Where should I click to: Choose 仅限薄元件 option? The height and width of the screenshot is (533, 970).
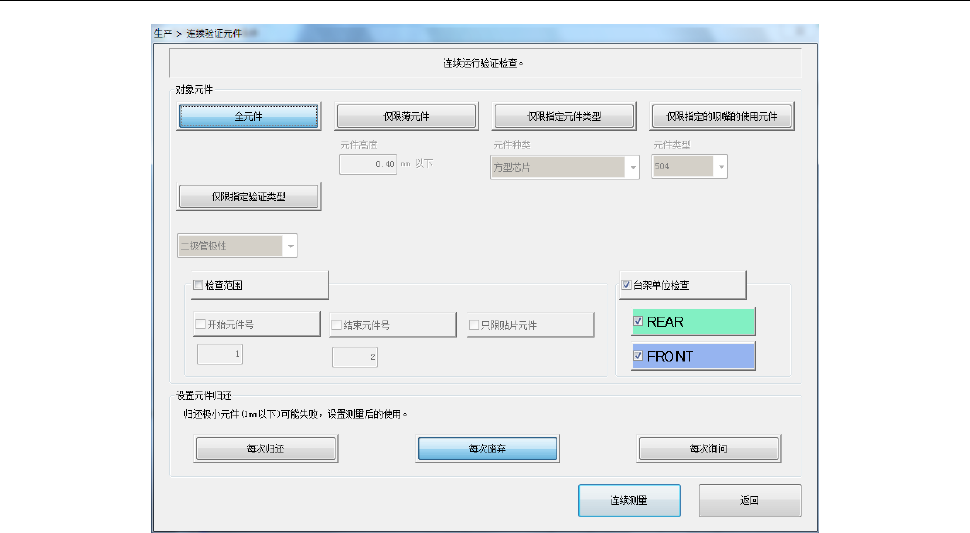[406, 116]
